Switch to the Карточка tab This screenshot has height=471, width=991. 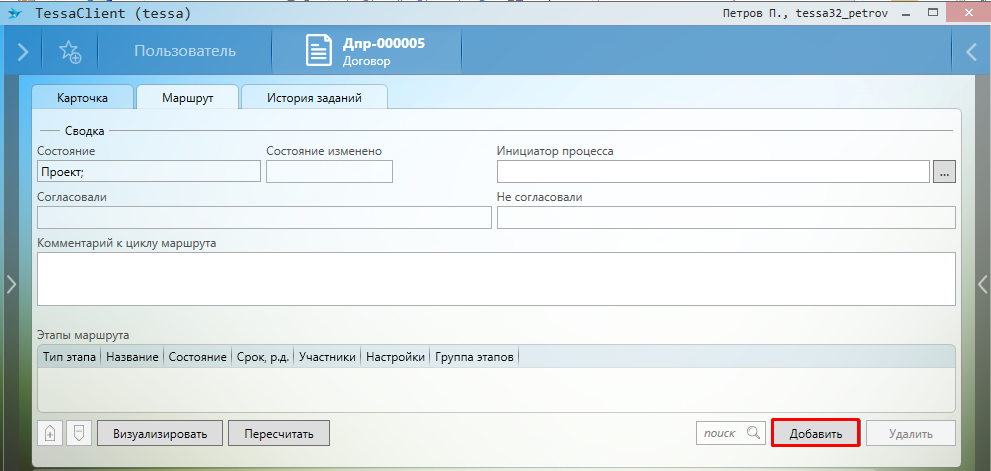[x=82, y=98]
